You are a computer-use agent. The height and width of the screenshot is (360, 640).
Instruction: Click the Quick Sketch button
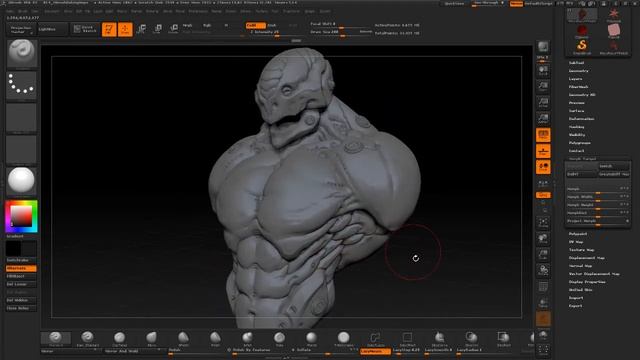[85, 29]
